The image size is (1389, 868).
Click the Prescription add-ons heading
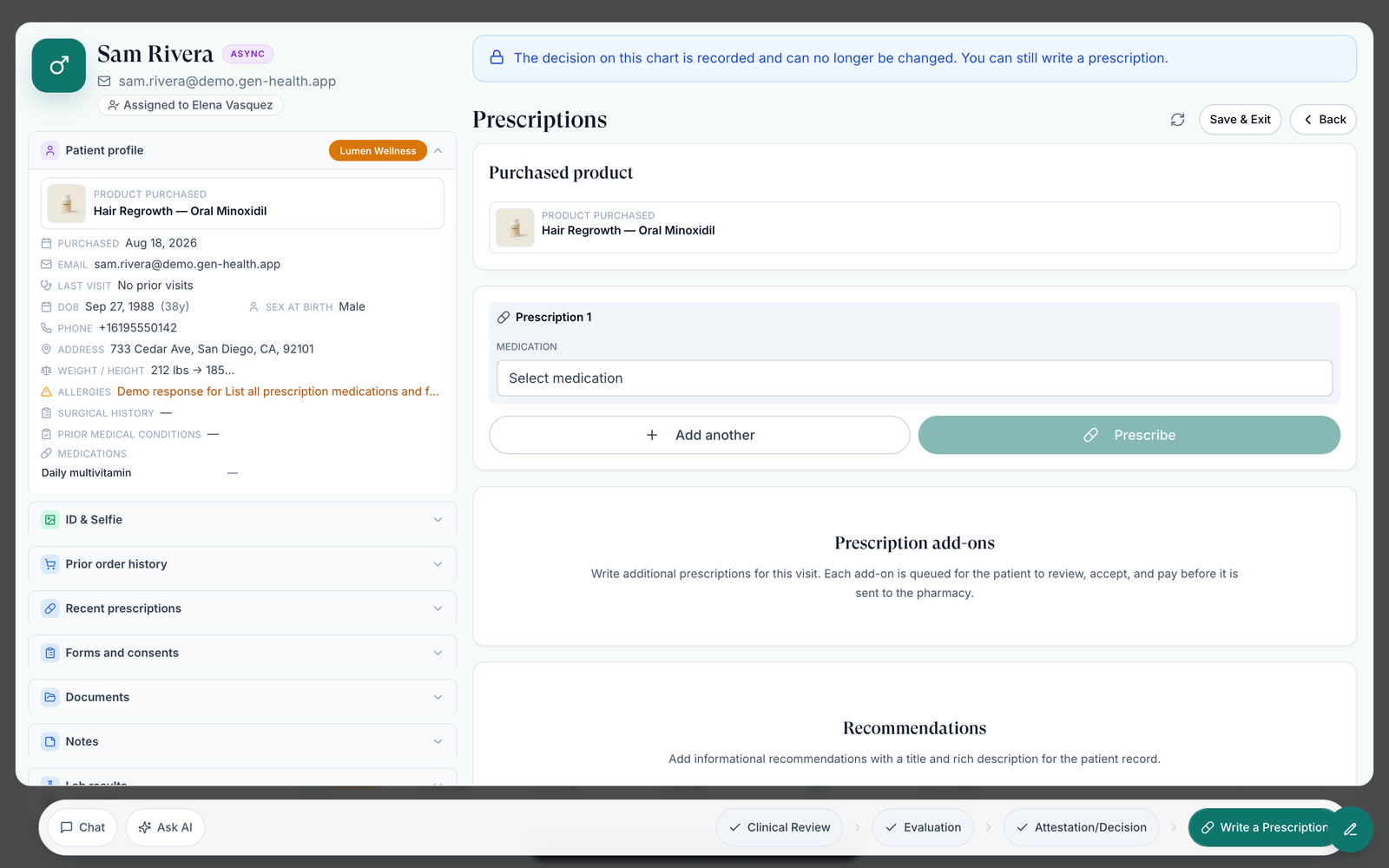(x=915, y=543)
